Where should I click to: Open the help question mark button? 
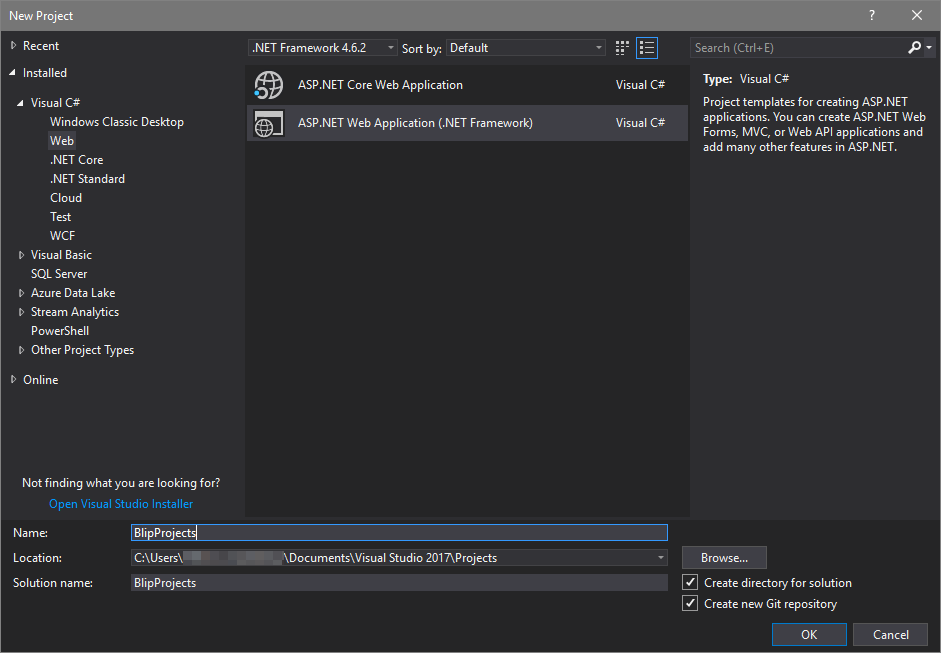871,15
